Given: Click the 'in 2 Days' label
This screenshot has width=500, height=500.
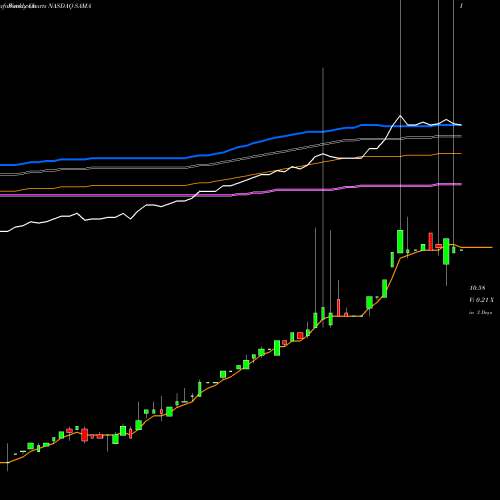Looking at the screenshot, I should pos(481,312).
